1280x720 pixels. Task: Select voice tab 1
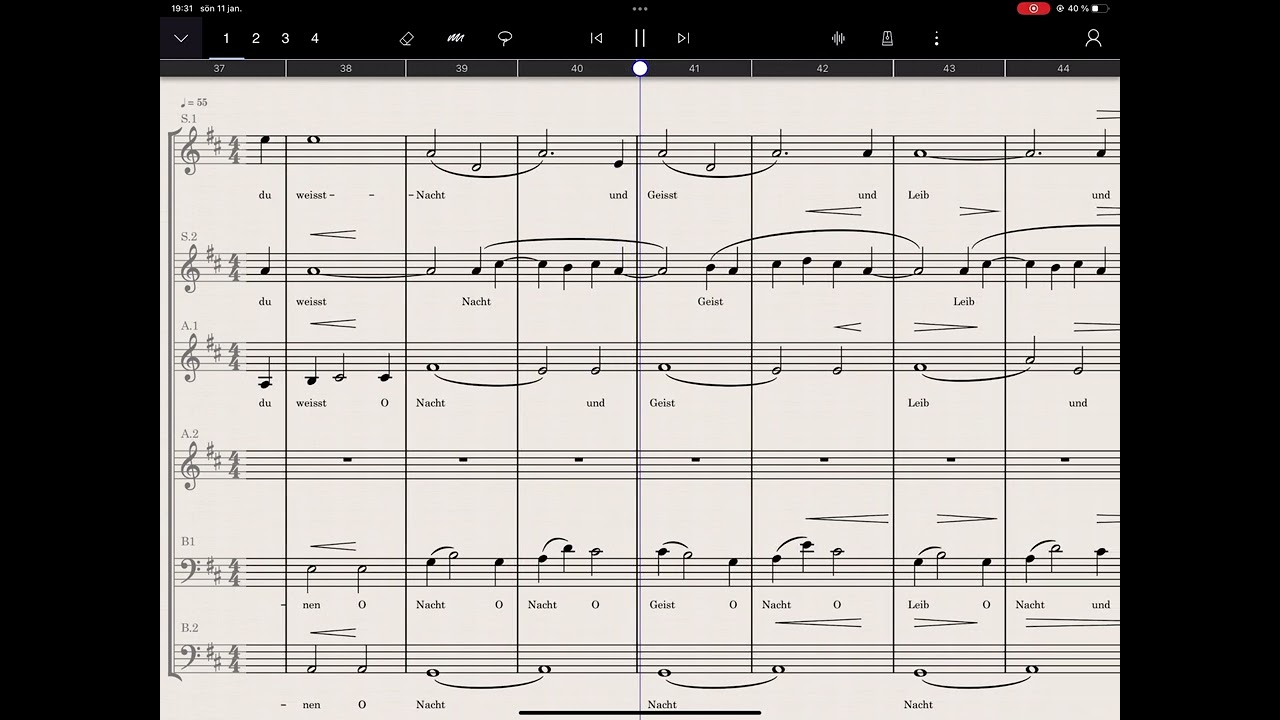click(226, 38)
